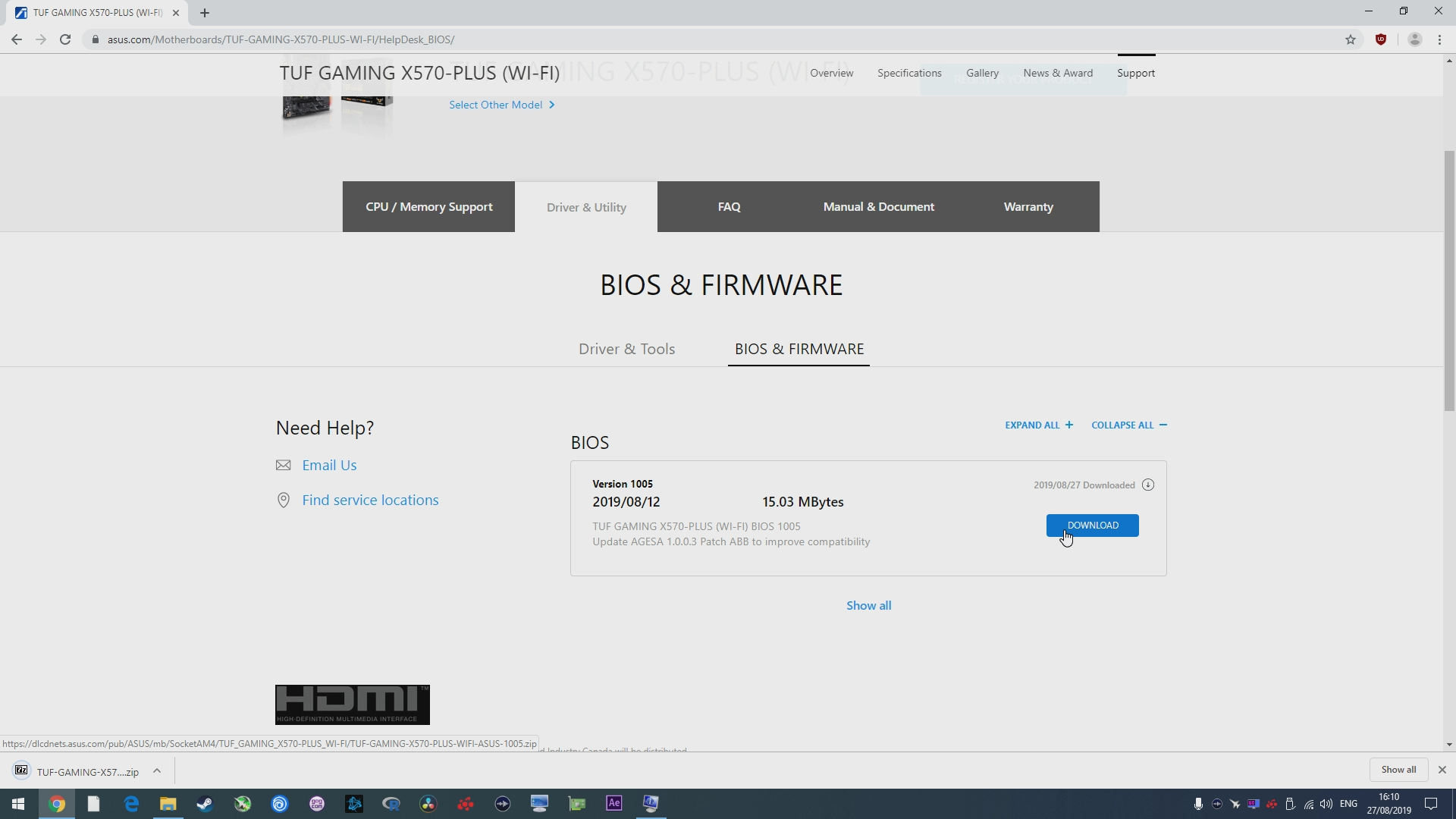Screen dimensions: 1456x819
Task: Open the Support page
Action: (x=1135, y=73)
